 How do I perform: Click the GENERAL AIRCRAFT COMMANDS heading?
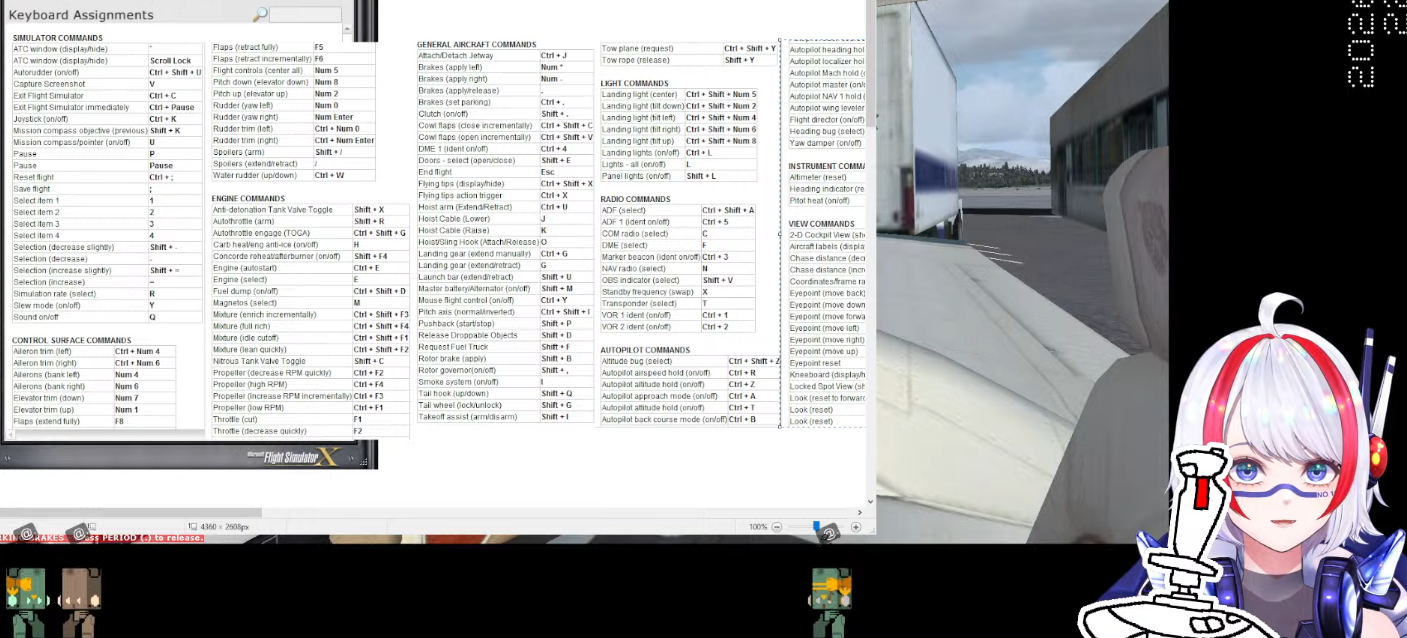click(476, 44)
